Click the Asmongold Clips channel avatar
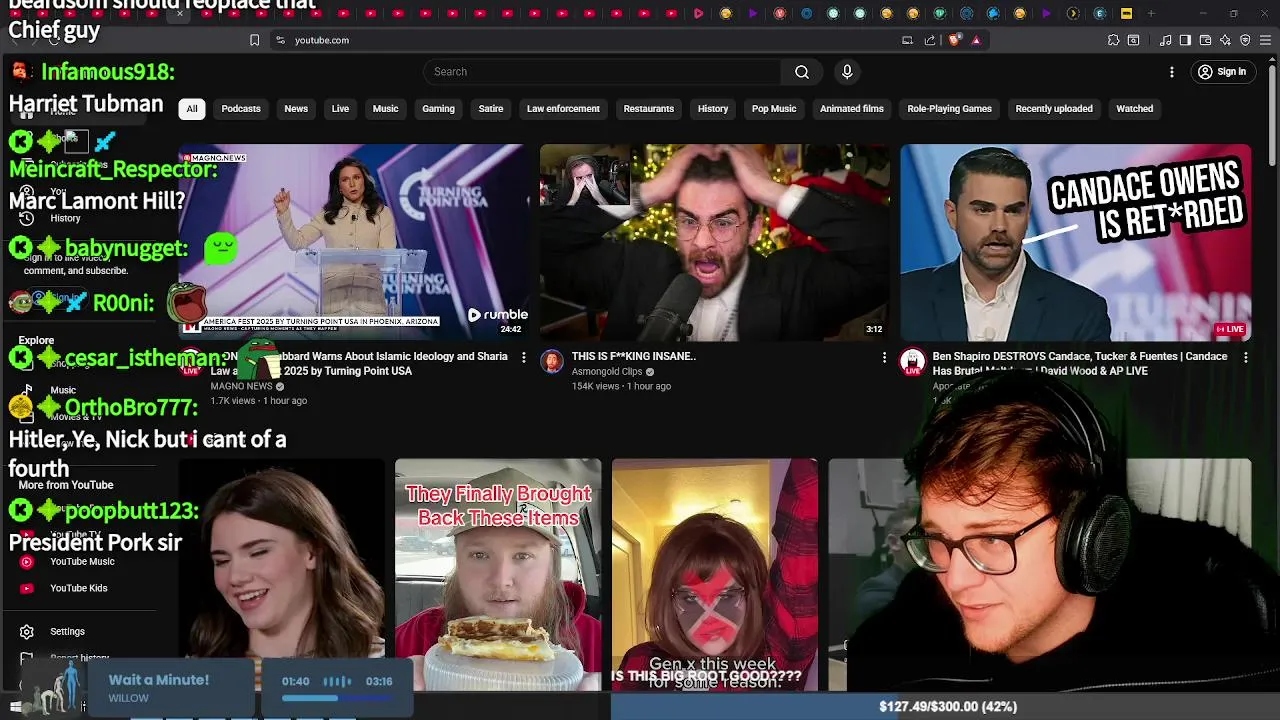The width and height of the screenshot is (1280, 720). click(552, 361)
